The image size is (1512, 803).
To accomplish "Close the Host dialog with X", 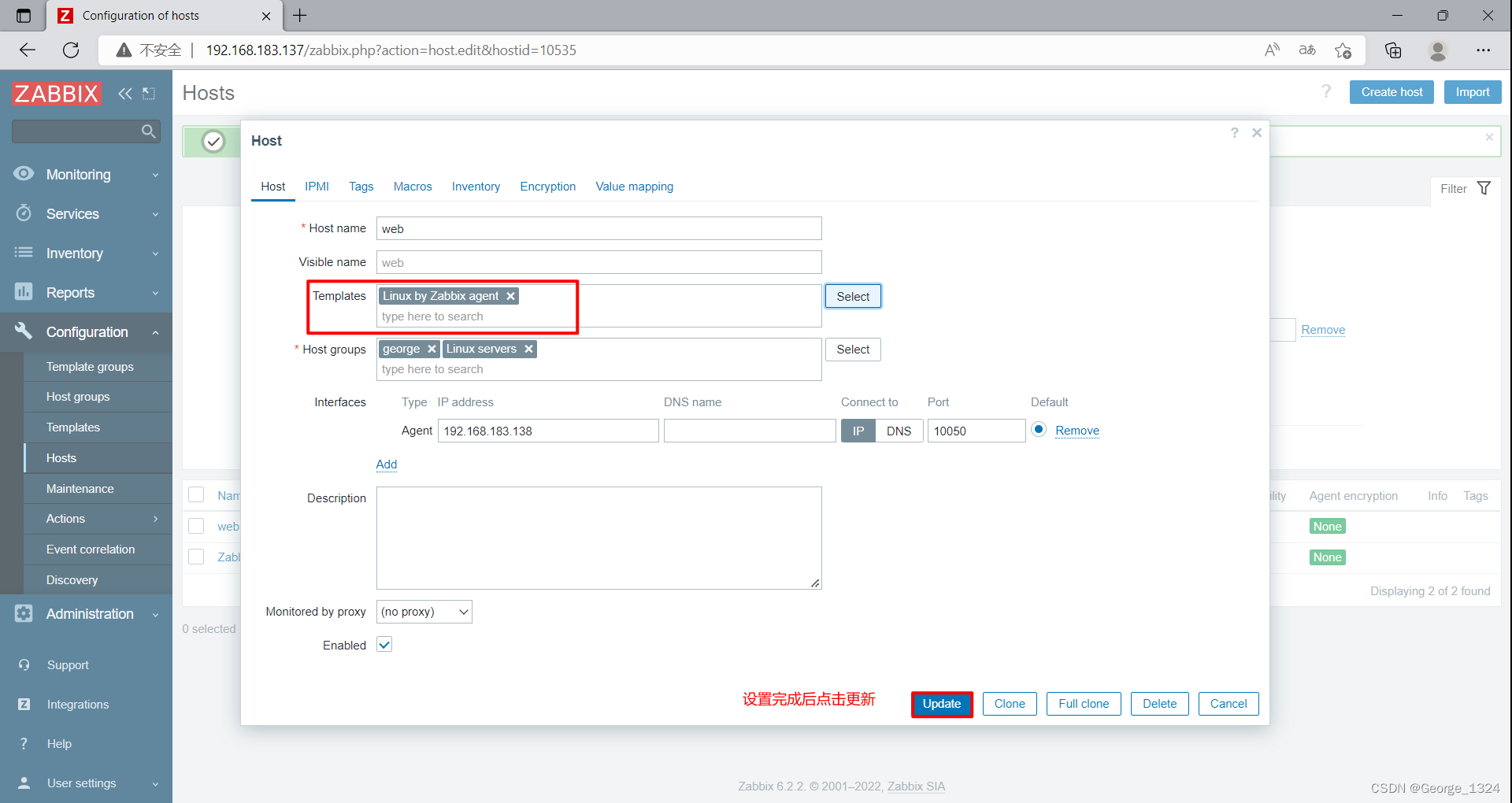I will coord(1257,133).
